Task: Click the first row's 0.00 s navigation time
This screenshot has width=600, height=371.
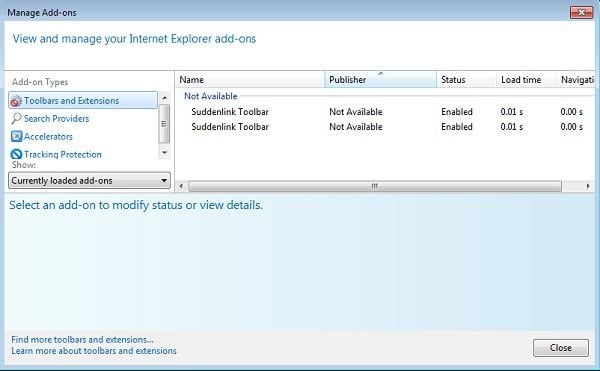Action: click(571, 112)
